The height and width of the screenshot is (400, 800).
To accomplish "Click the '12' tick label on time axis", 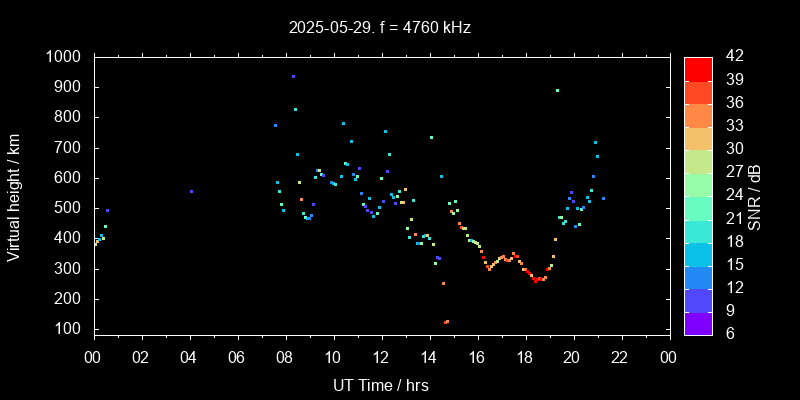I will [381, 357].
